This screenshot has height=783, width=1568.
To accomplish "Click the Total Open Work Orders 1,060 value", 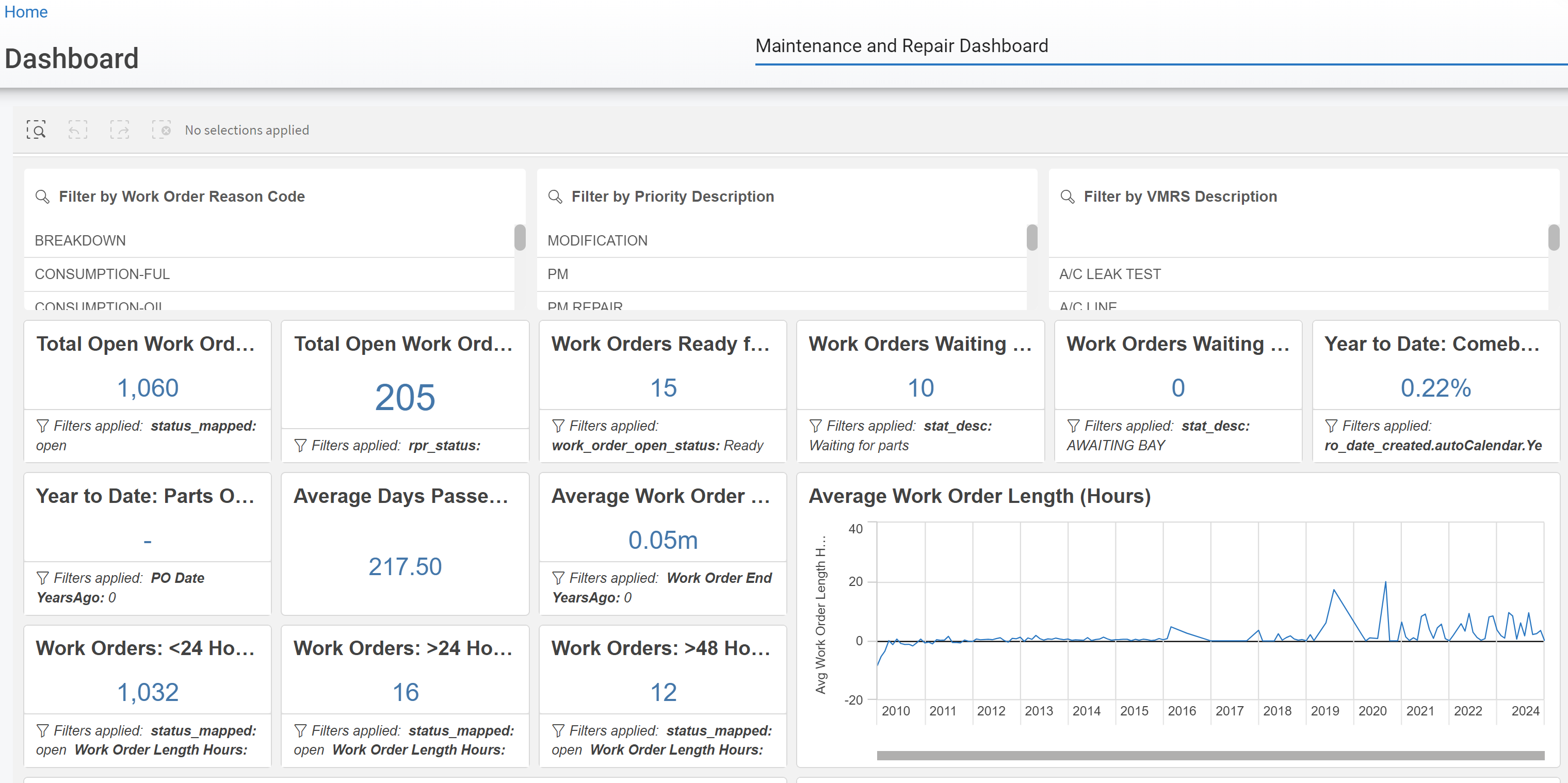I will pyautogui.click(x=147, y=387).
